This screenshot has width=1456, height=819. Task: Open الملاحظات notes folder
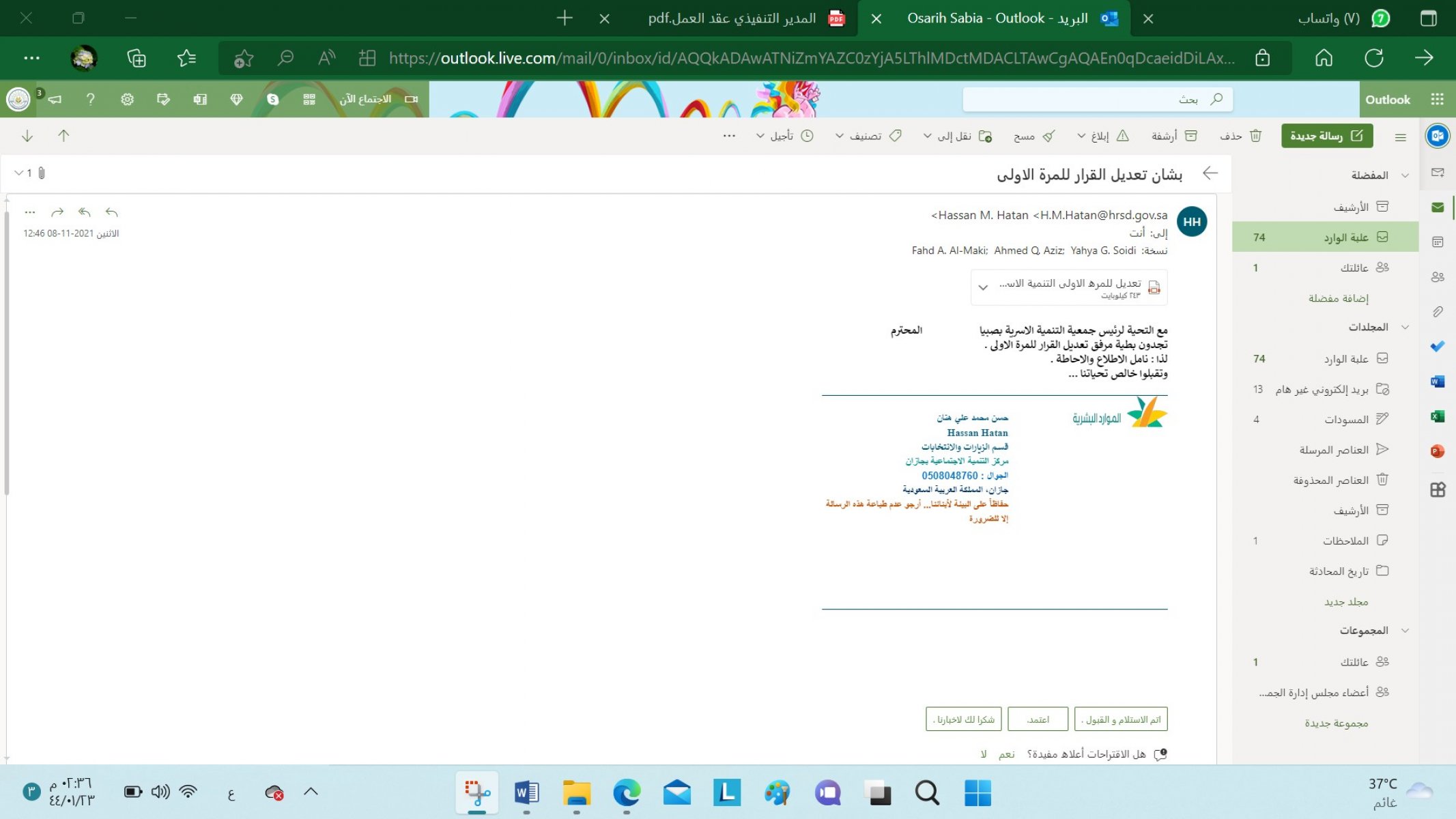coord(1326,541)
